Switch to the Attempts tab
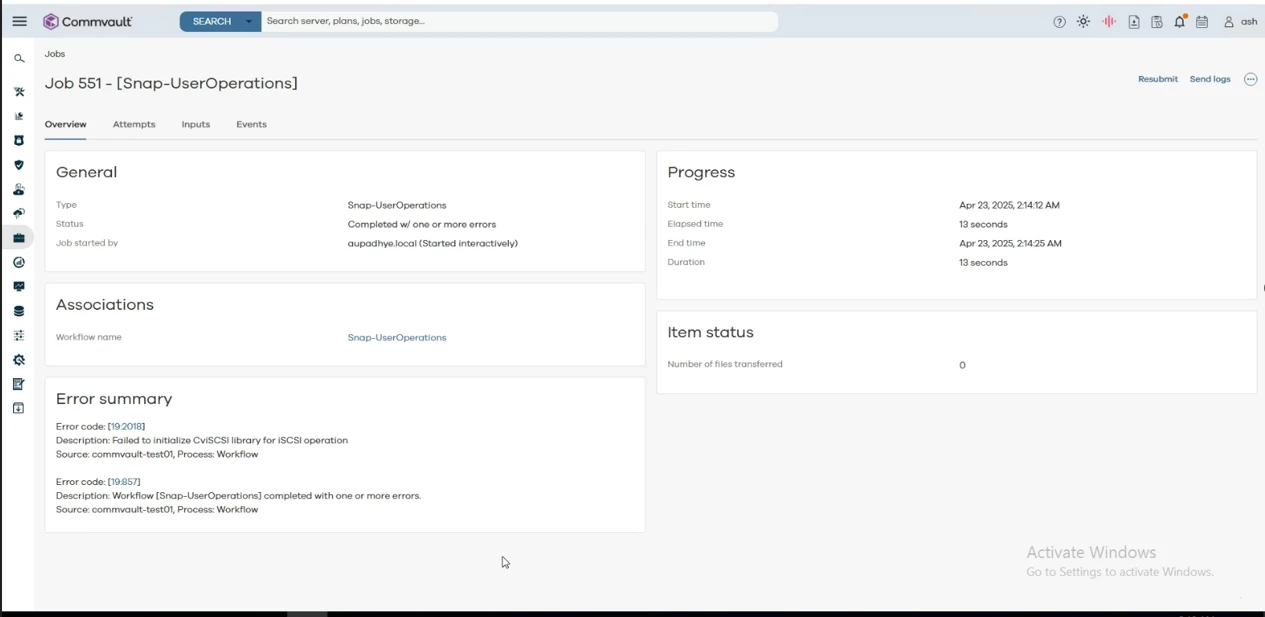This screenshot has height=617, width=1265. coord(134,125)
